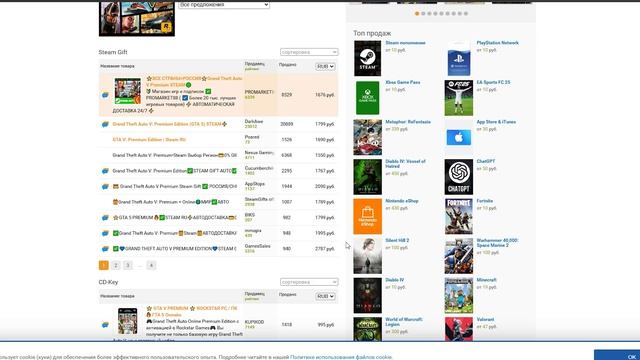Click the 1550 руб price in Nexus Gaming row

click(x=324, y=156)
